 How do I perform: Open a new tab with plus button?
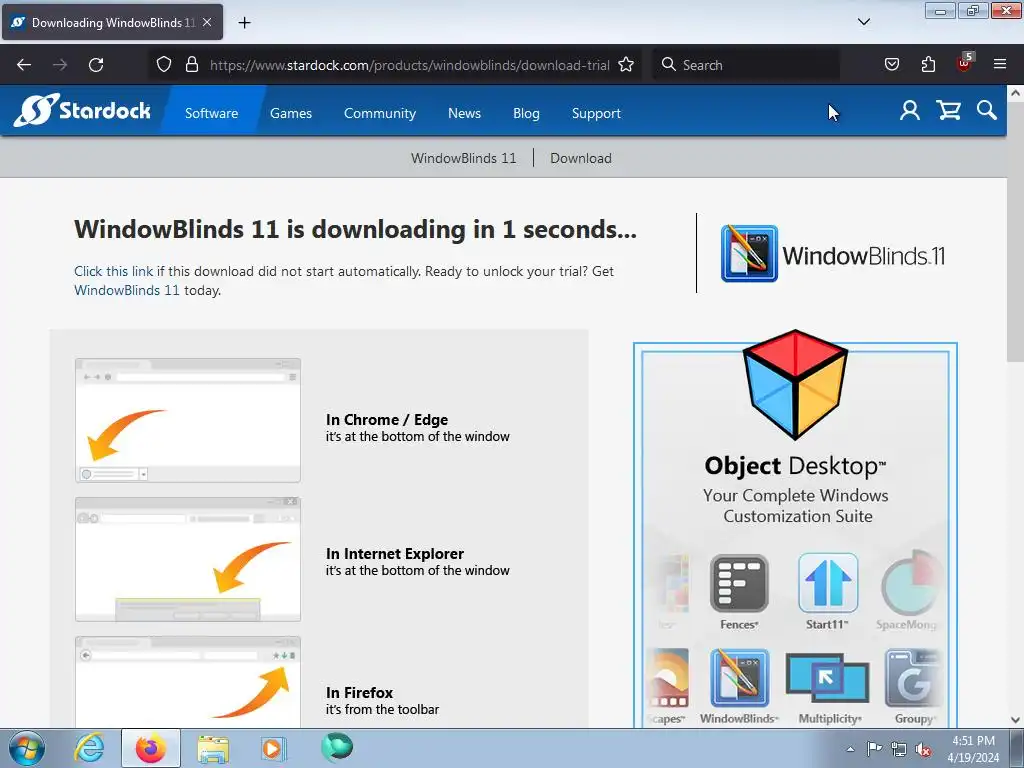pyautogui.click(x=244, y=23)
